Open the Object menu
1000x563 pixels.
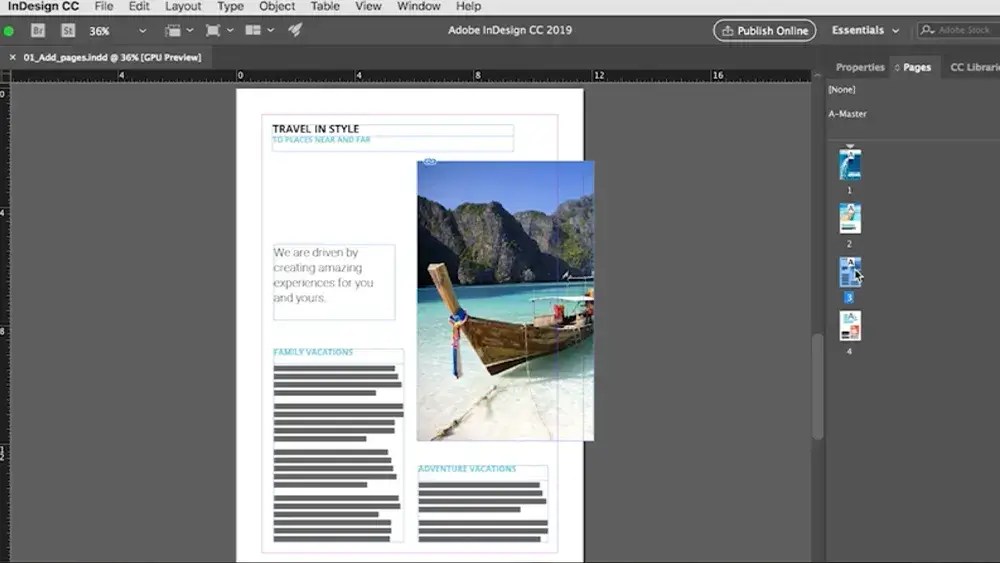(x=277, y=6)
